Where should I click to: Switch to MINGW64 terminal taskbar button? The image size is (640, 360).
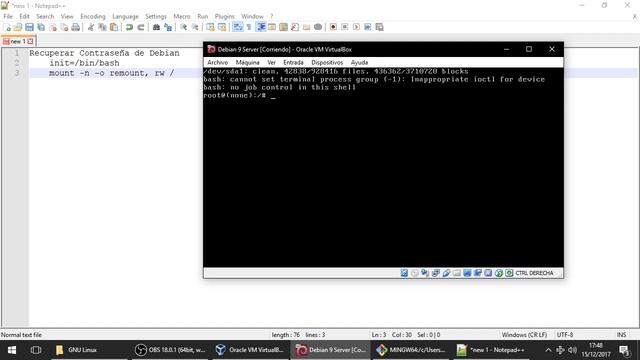tap(411, 350)
